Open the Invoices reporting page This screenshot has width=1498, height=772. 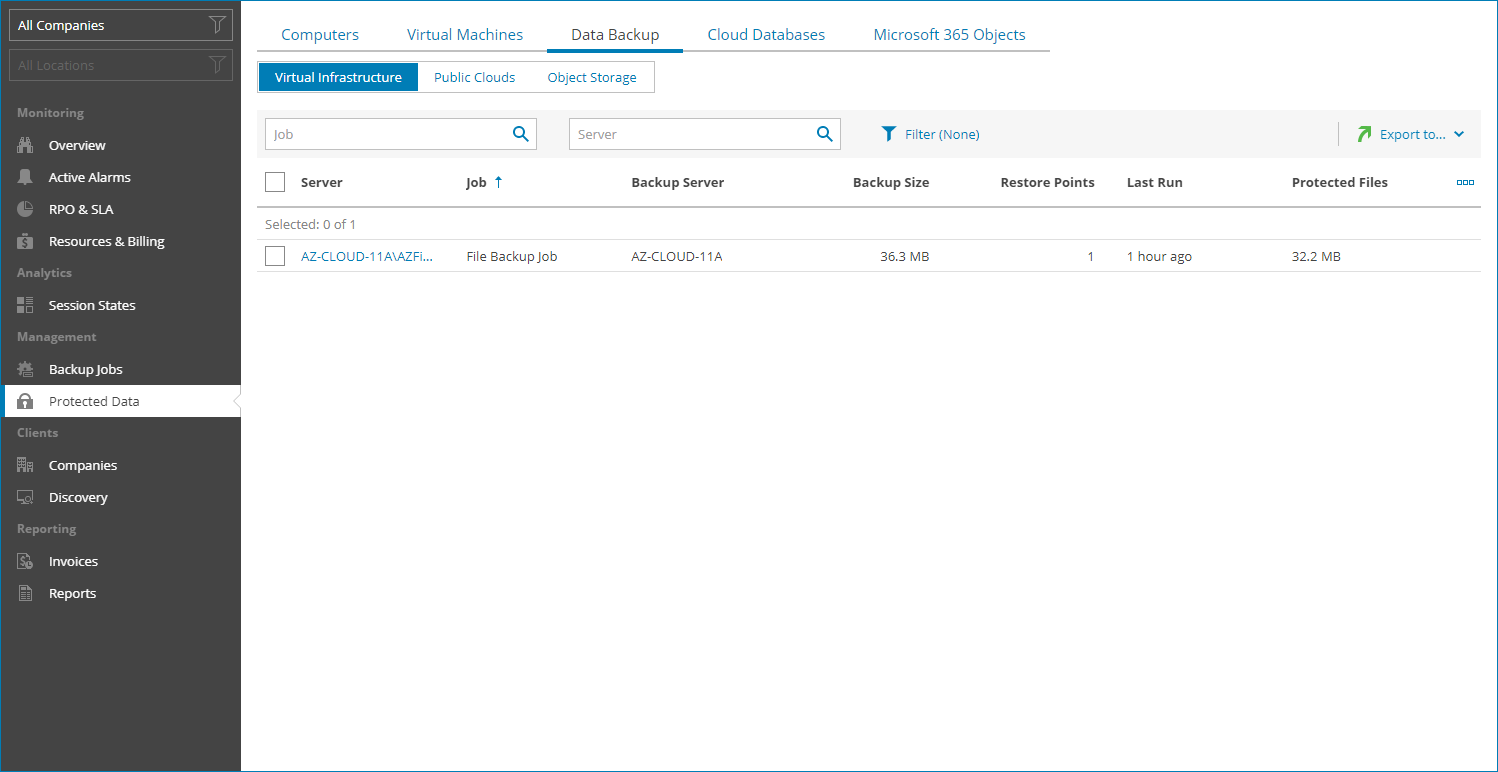73,561
